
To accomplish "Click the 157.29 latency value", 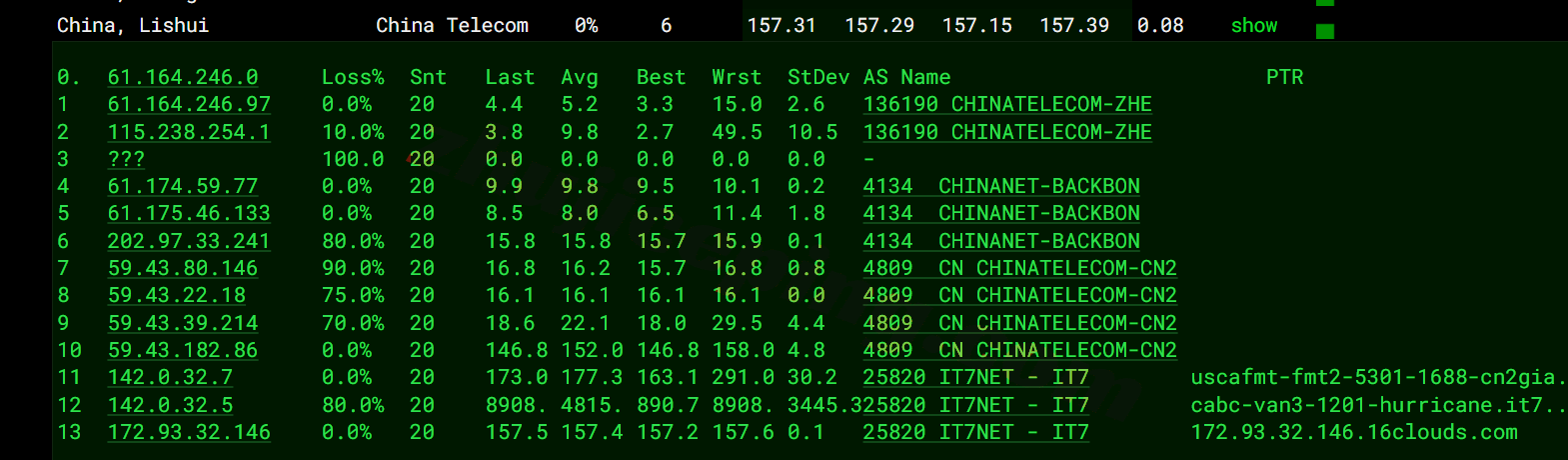I will 879,25.
